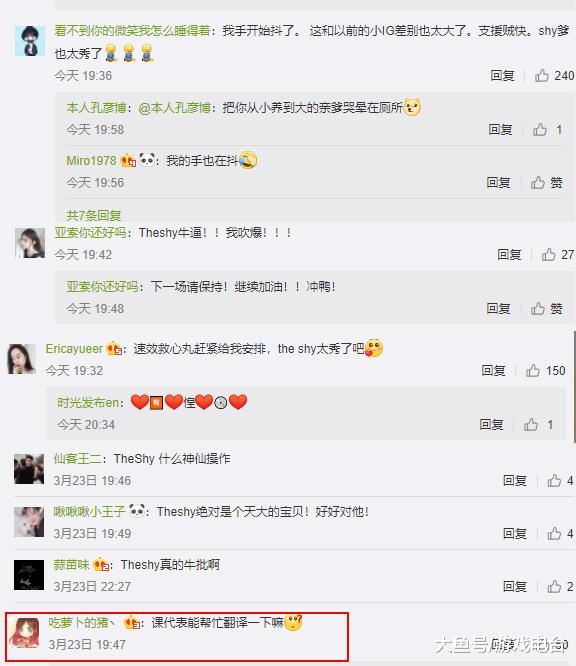This screenshot has width=576, height=666.
Task: Expand the 共7条回复 replies thread
Action: [94, 215]
